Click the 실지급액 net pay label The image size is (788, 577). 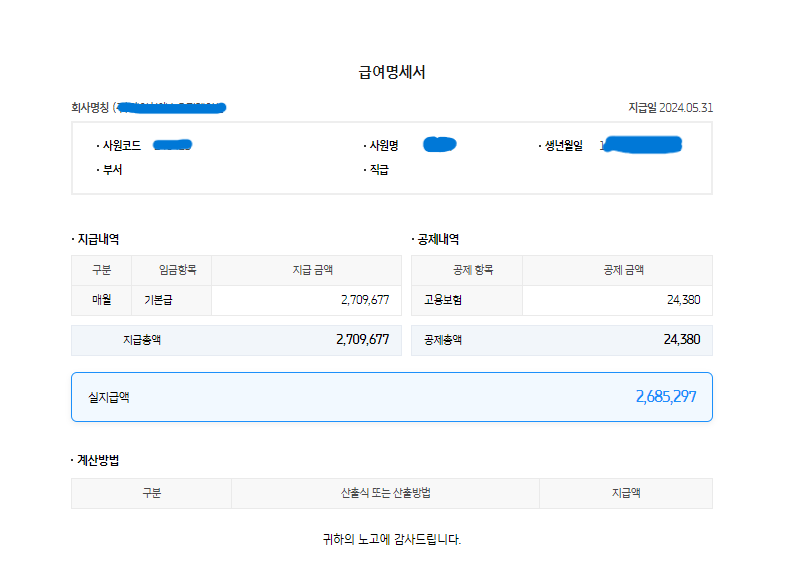click(108, 397)
